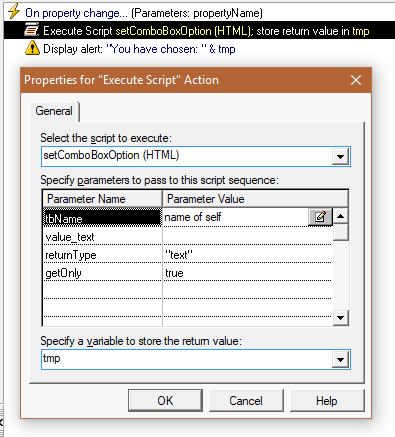Screen dimensions: 395x437
Task: Switch to the General tab
Action: tap(54, 111)
